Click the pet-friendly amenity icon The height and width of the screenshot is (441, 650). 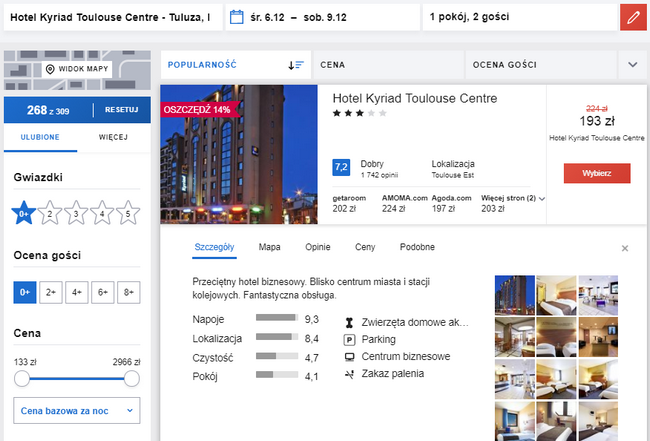click(349, 322)
